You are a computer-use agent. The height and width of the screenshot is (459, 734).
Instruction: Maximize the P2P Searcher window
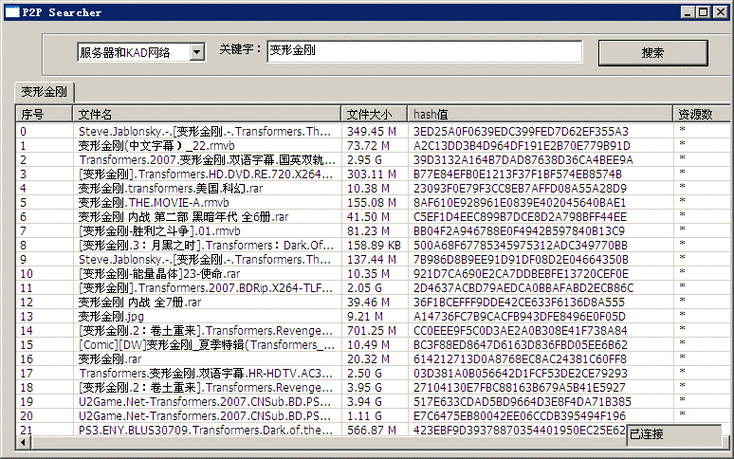click(703, 12)
